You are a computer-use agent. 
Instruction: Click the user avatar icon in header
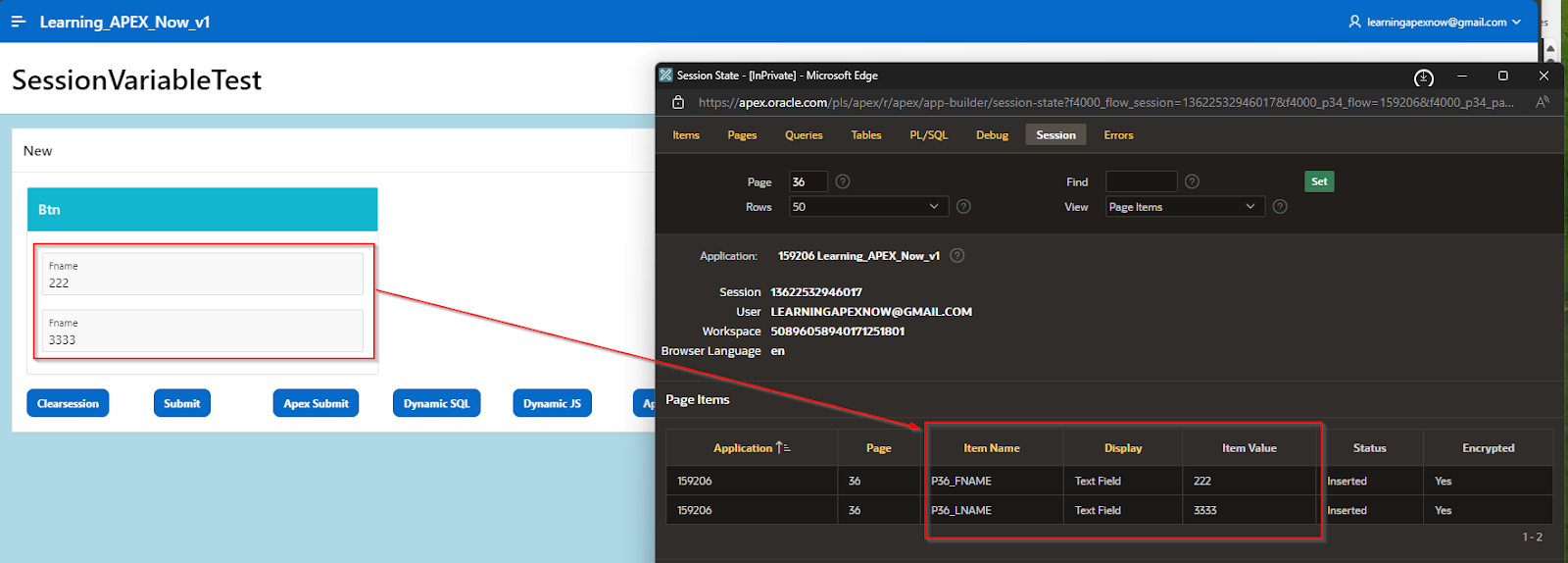(x=1355, y=22)
